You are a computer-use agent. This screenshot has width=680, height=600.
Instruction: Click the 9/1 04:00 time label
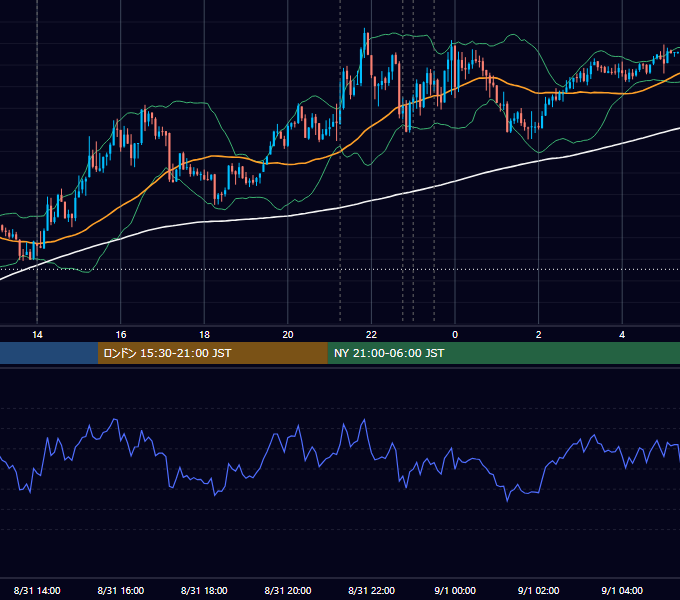pos(622,590)
